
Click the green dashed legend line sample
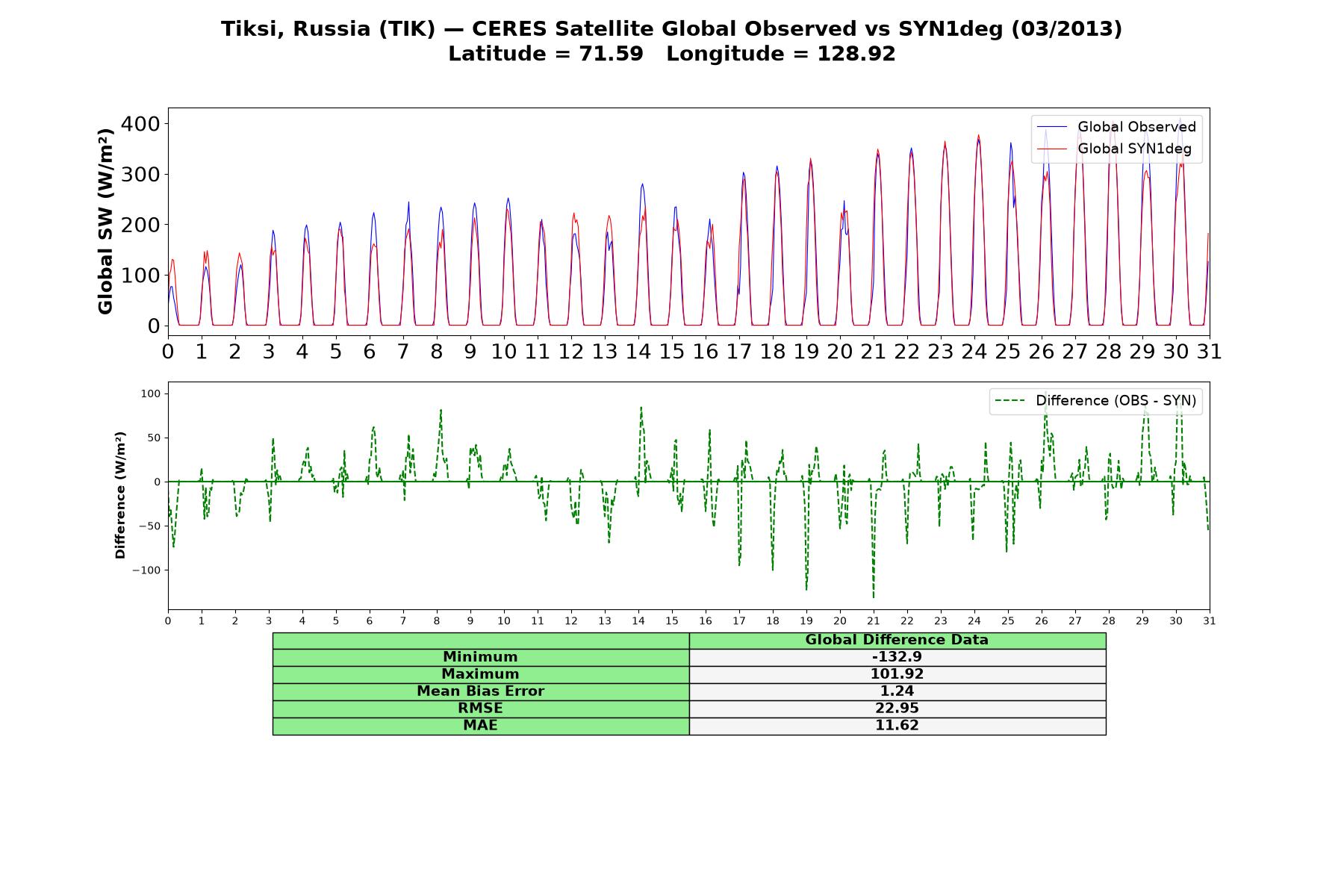[1011, 401]
